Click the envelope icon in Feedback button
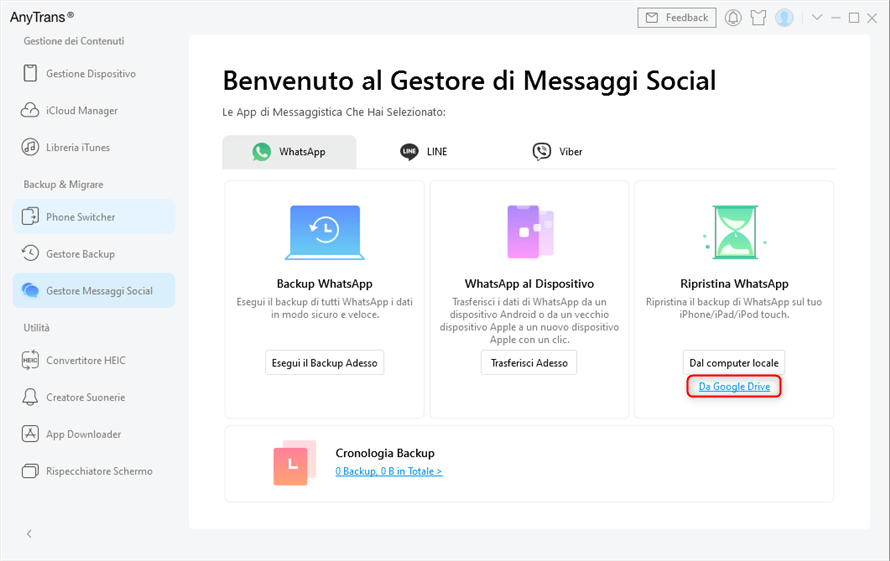Viewport: 890px width, 561px height. point(652,18)
